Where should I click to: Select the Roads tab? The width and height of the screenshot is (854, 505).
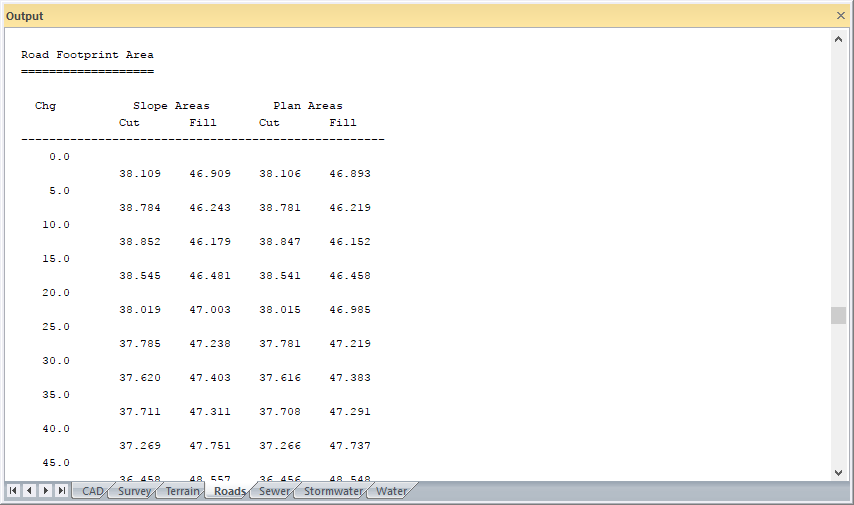[x=229, y=491]
